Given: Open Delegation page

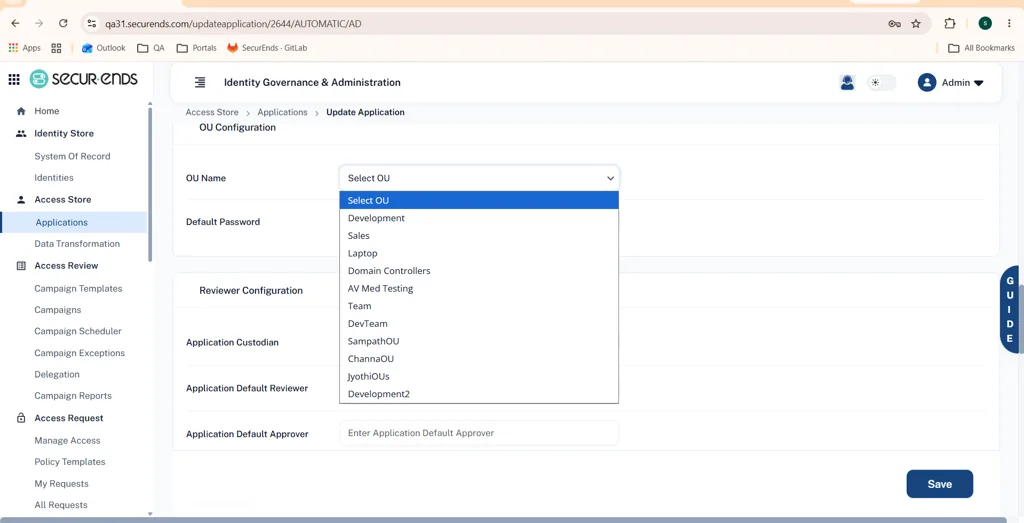Looking at the screenshot, I should [57, 374].
